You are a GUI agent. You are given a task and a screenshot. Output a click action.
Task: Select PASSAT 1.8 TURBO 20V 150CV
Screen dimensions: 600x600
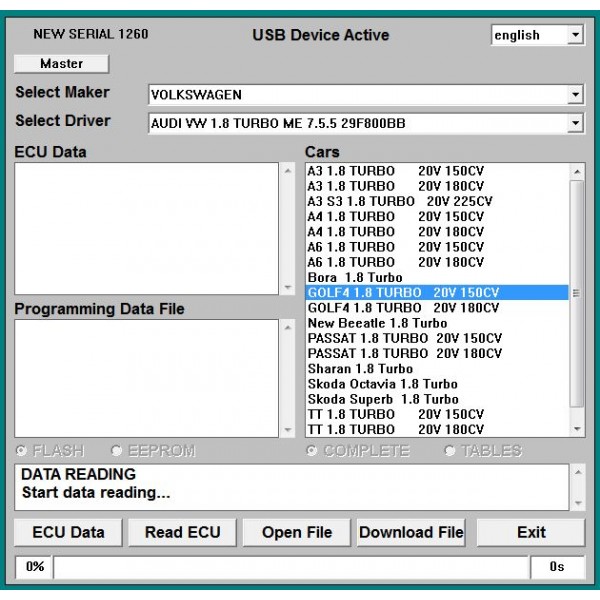click(x=437, y=338)
